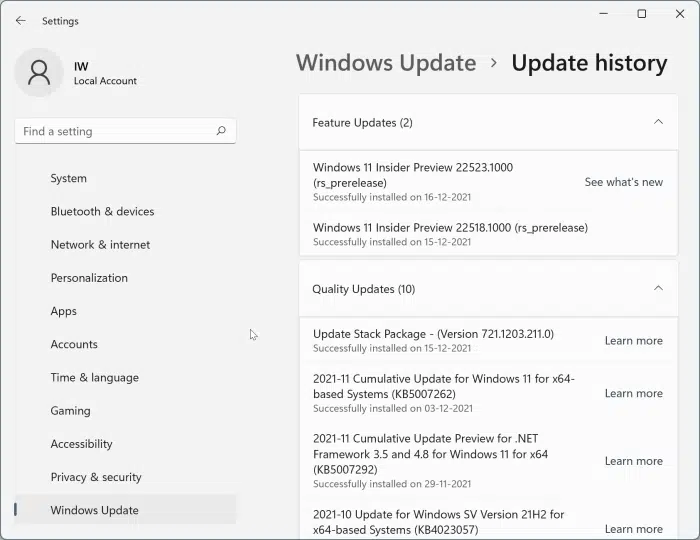Collapse the Quality Updates section chevron

click(x=658, y=288)
